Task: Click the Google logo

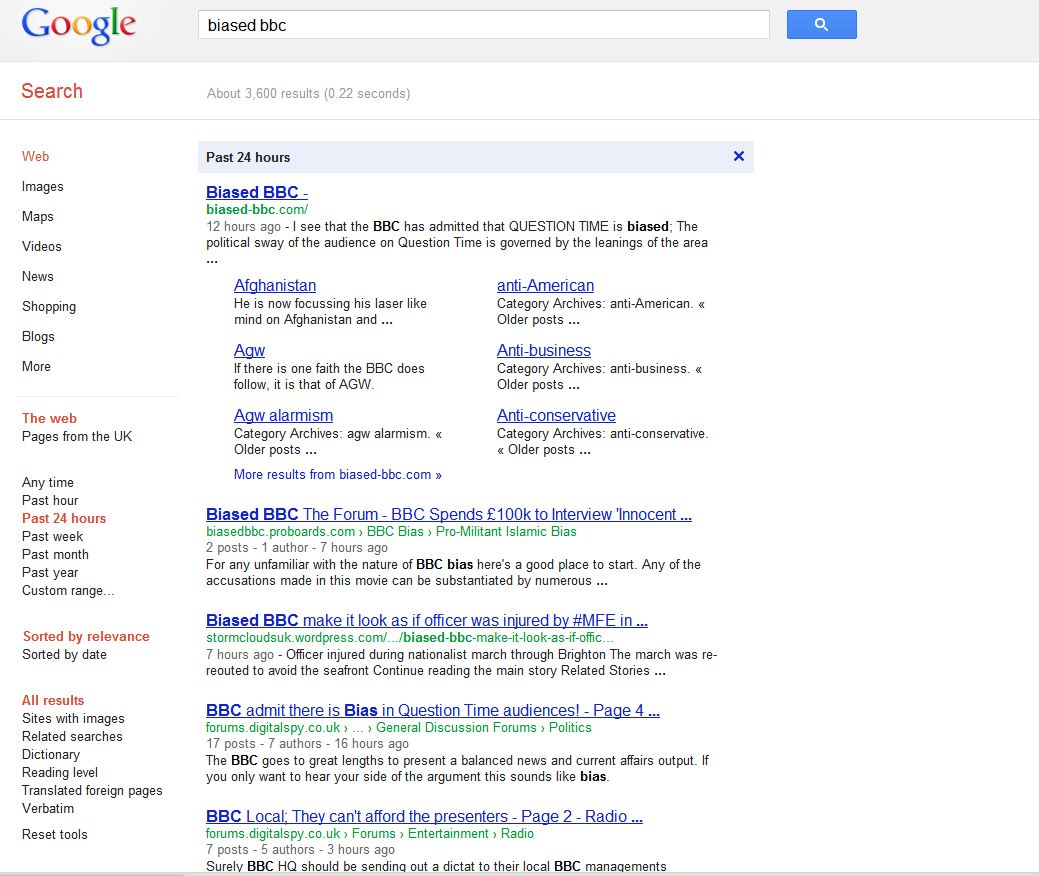Action: coord(78,26)
